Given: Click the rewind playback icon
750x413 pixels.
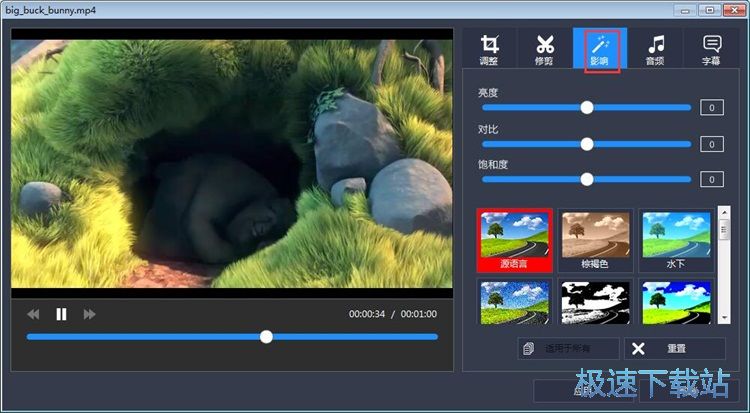Looking at the screenshot, I should tap(33, 314).
